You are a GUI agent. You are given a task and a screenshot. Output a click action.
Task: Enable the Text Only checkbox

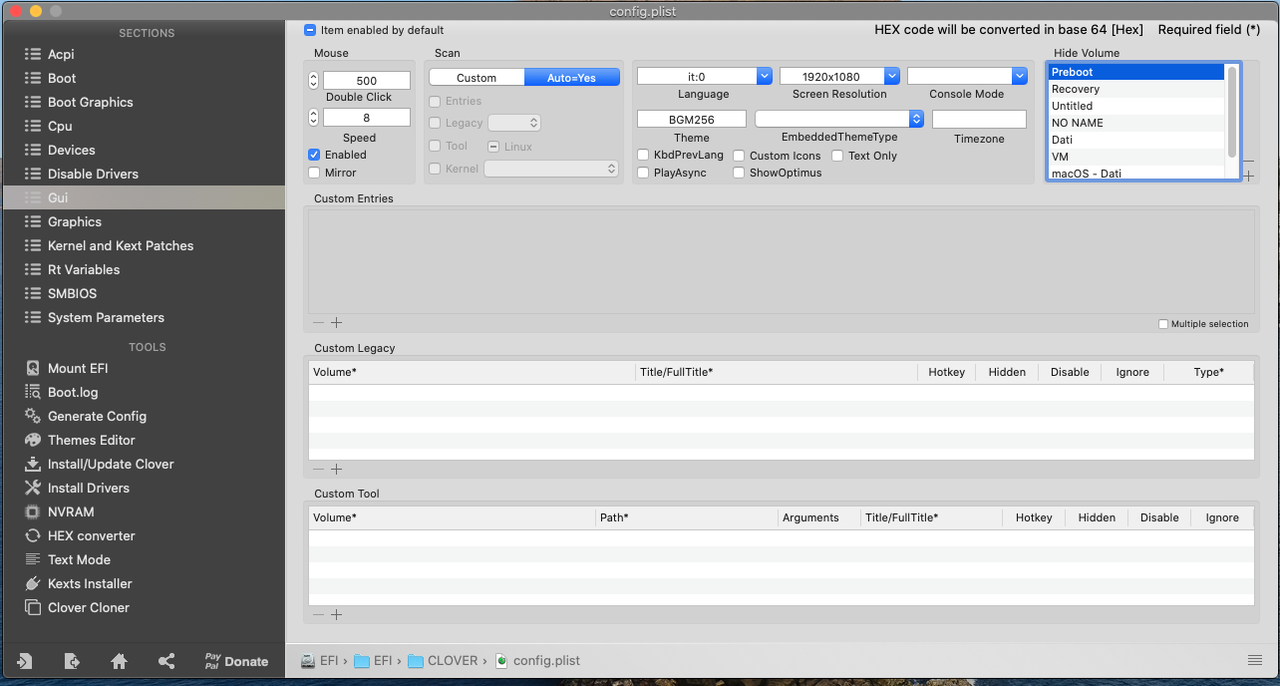(838, 156)
